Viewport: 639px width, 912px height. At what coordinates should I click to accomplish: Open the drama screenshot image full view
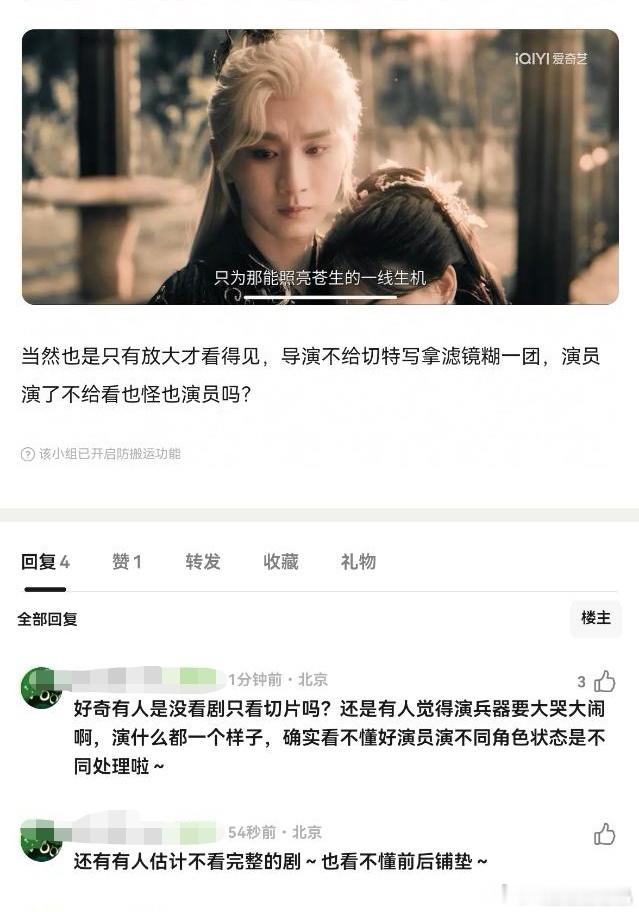320,166
